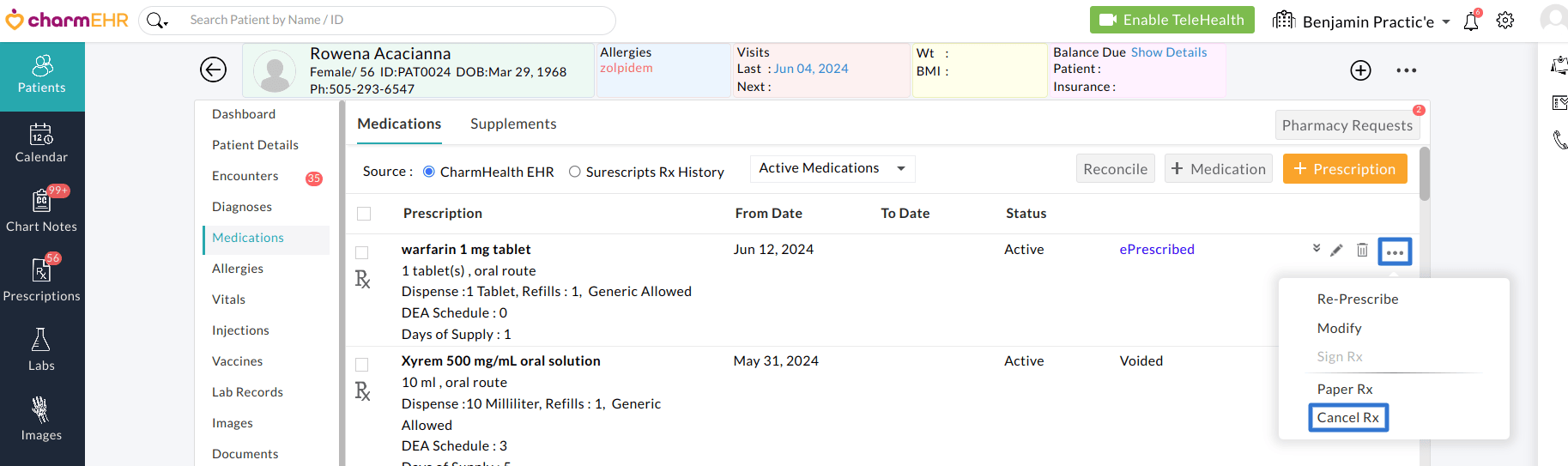The width and height of the screenshot is (1568, 466).
Task: Click the warfarin 1 mg tablet name
Action: (466, 250)
